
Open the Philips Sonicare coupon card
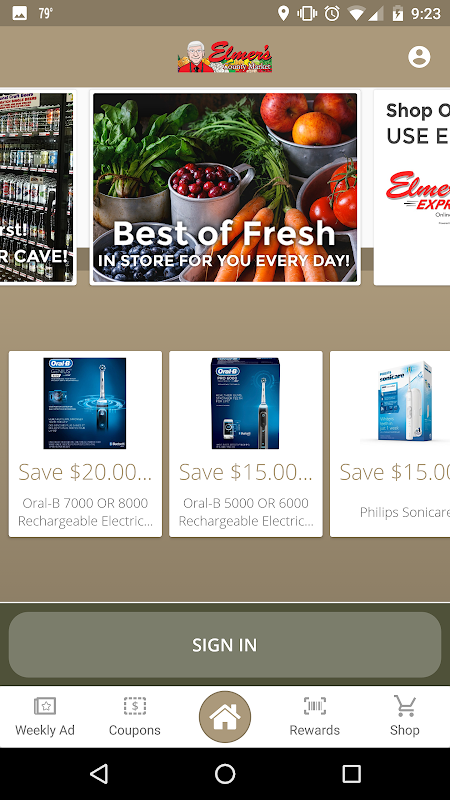pos(390,444)
